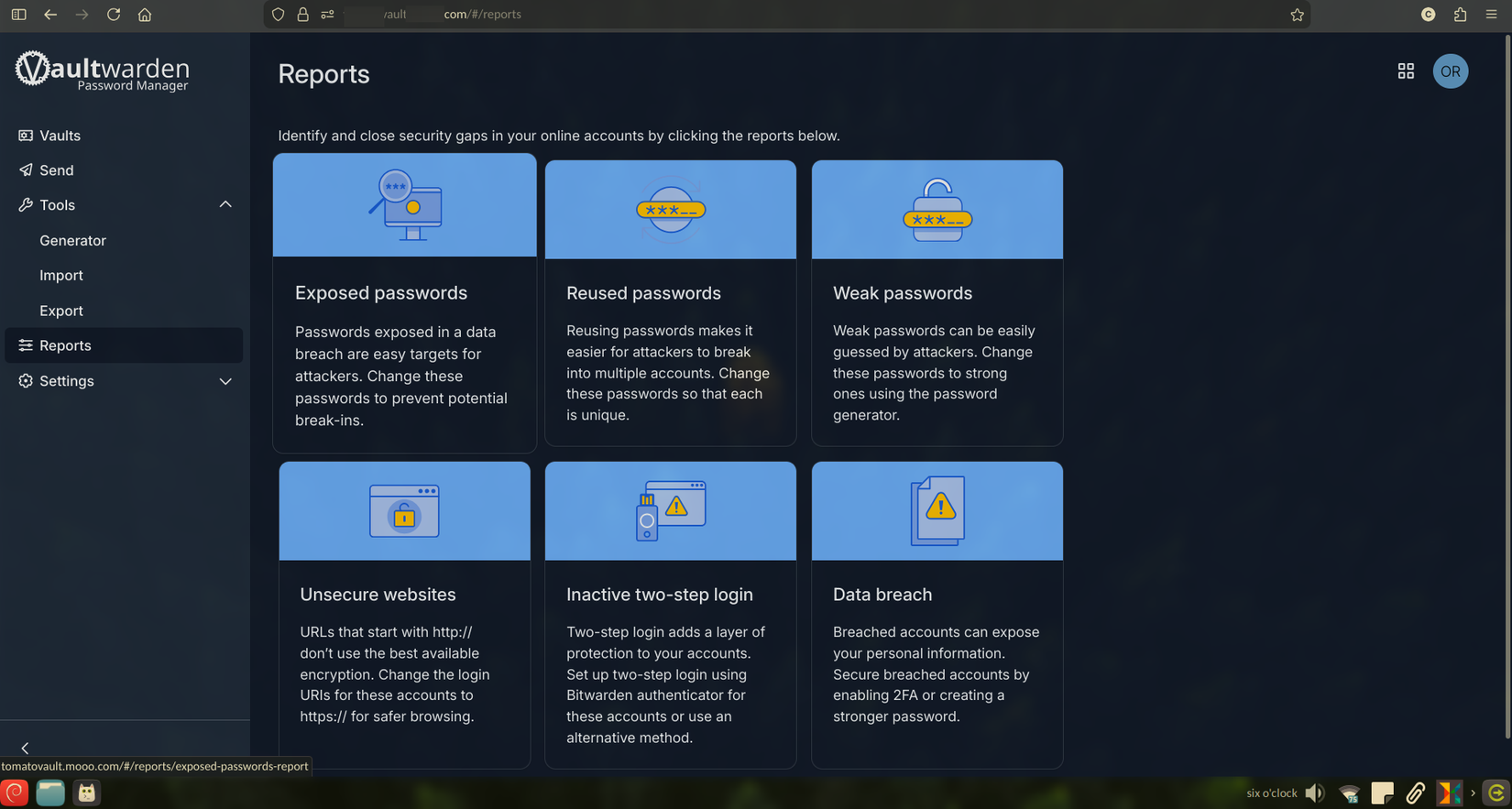Reload the current page
Viewport: 1512px width, 809px height.
coord(114,15)
